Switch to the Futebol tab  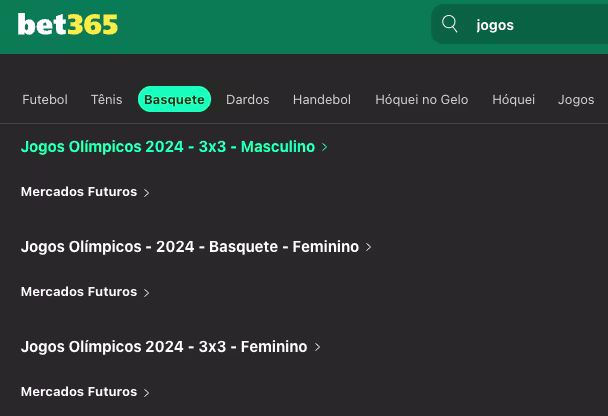[x=45, y=100]
